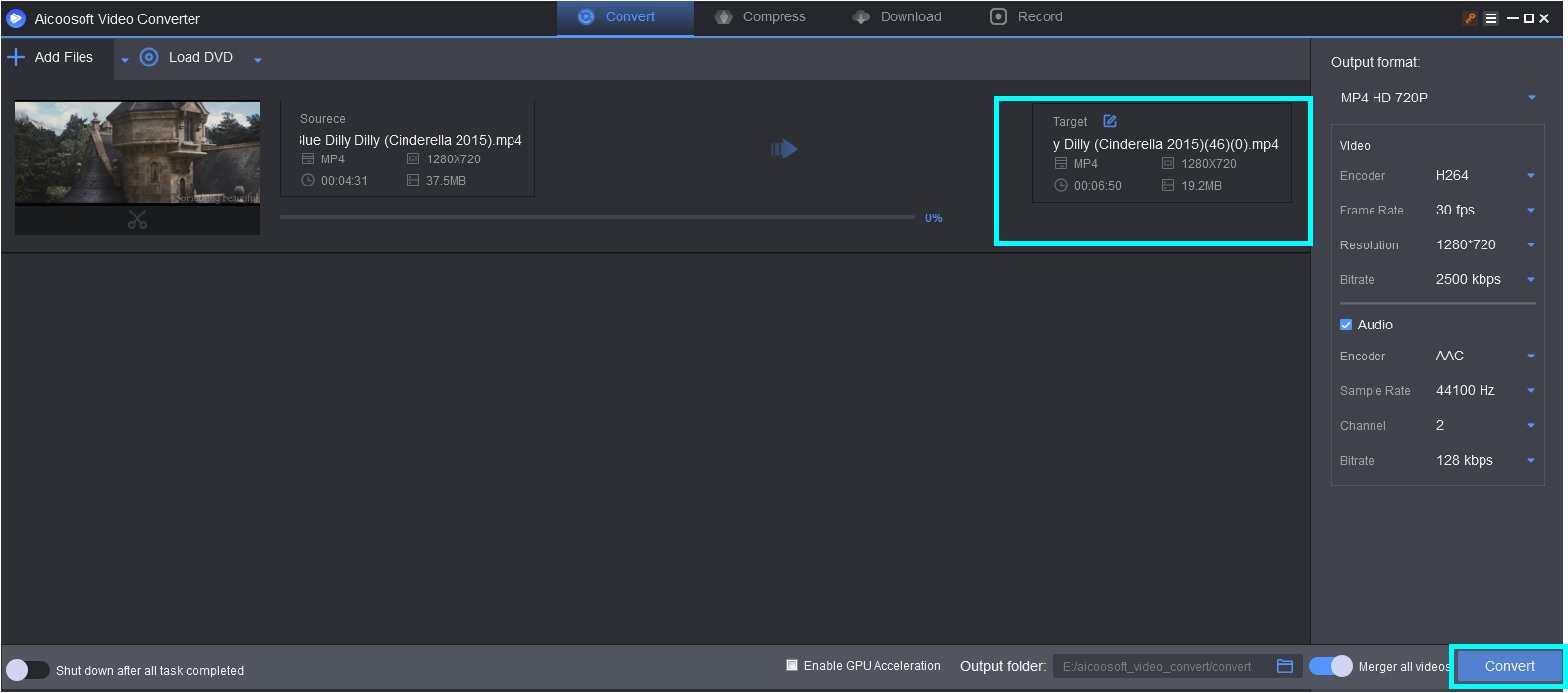The image size is (1568, 693).
Task: Click the 0% progress value
Action: pyautogui.click(x=933, y=218)
